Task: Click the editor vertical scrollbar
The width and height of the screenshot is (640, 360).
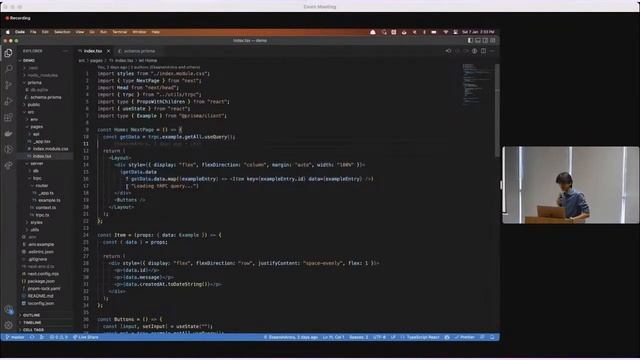Action: (x=497, y=110)
